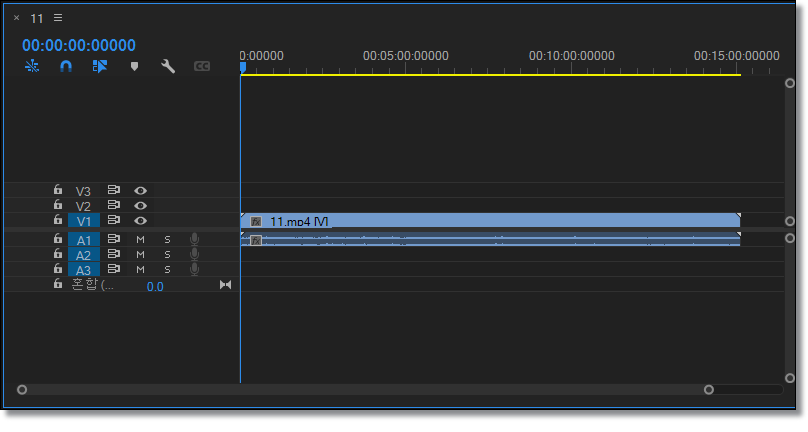Hide track V2 output with eye icon
The image size is (808, 432).
(140, 206)
